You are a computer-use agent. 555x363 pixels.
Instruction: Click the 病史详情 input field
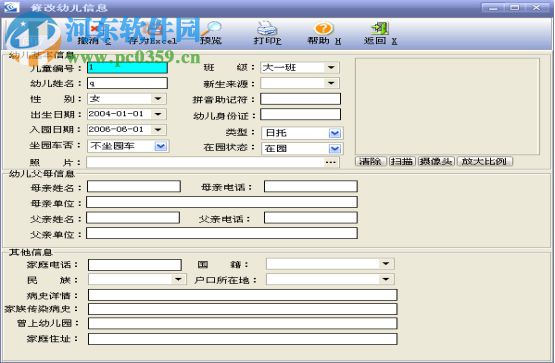243,295
